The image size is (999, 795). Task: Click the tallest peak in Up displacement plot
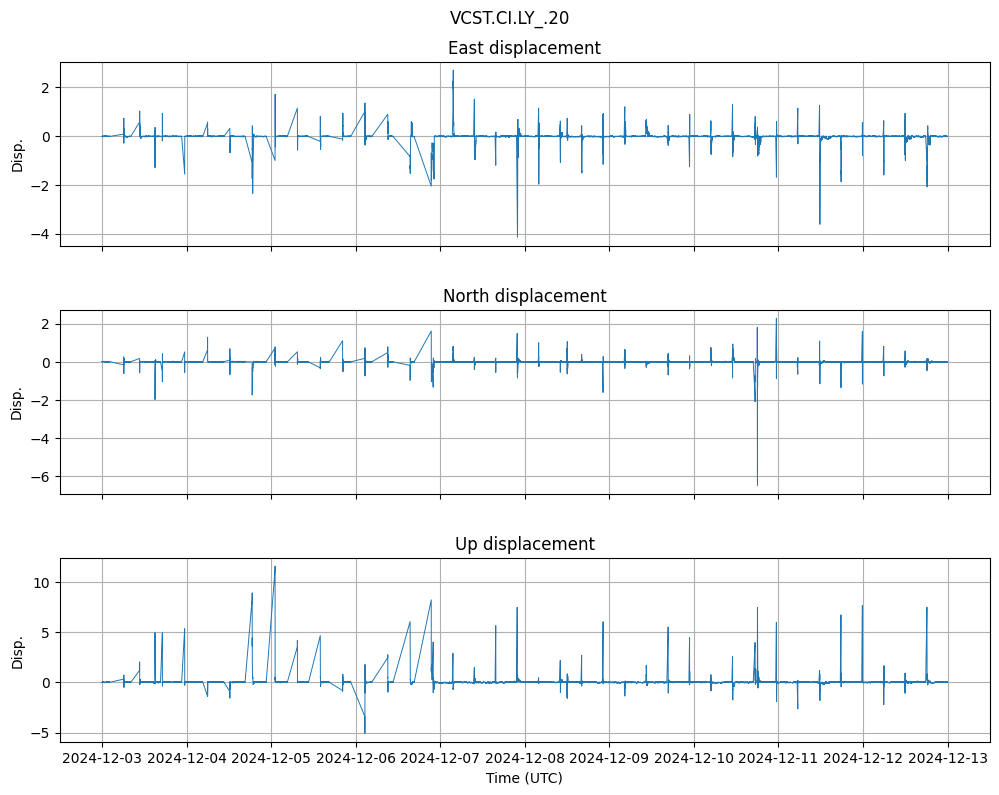pos(275,567)
